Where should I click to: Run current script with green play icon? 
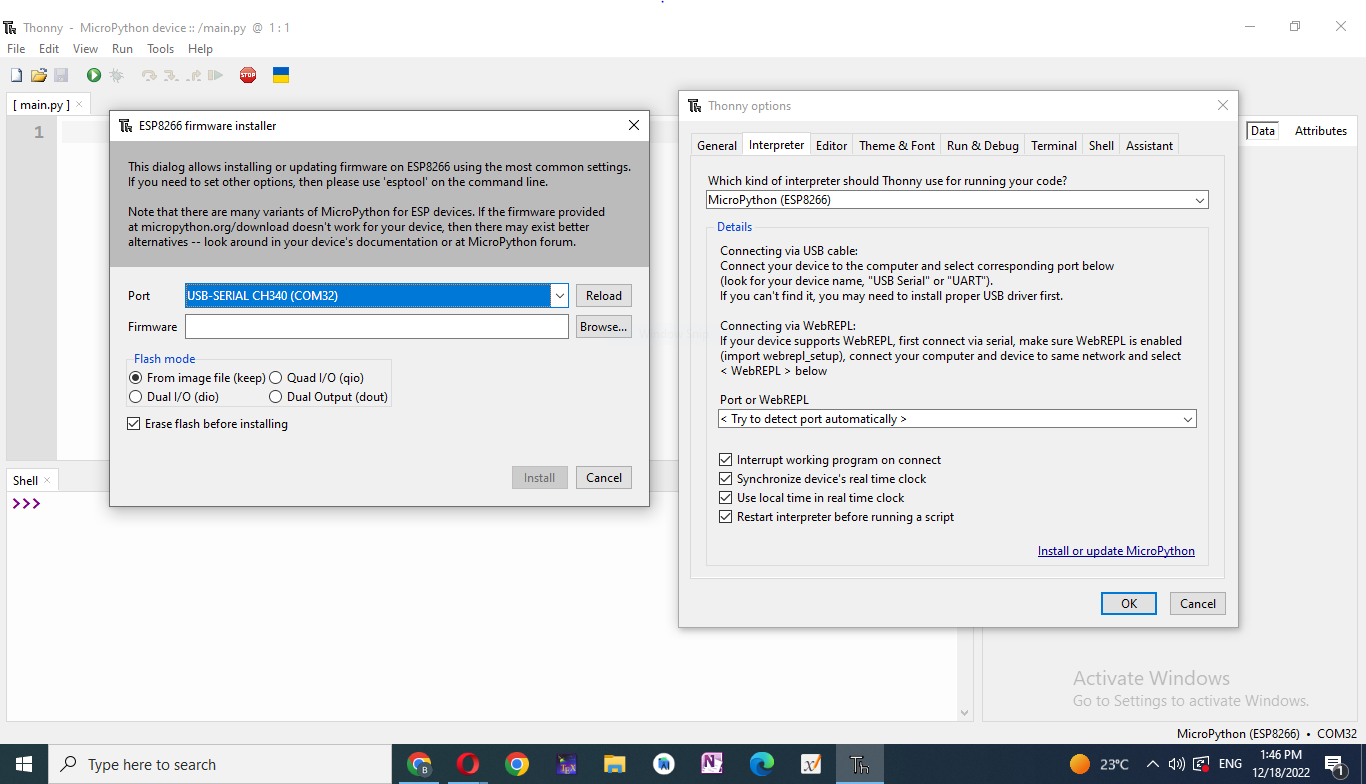94,75
